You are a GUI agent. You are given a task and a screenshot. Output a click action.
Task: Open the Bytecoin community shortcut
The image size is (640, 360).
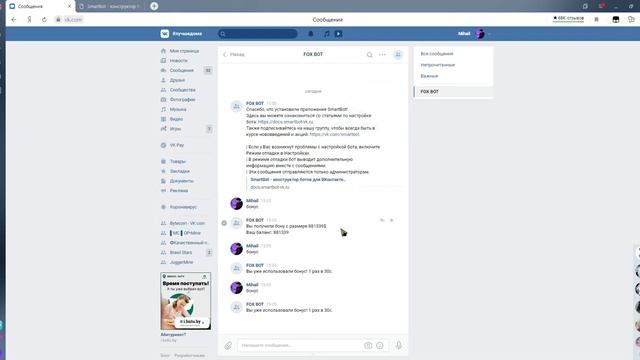(187, 223)
